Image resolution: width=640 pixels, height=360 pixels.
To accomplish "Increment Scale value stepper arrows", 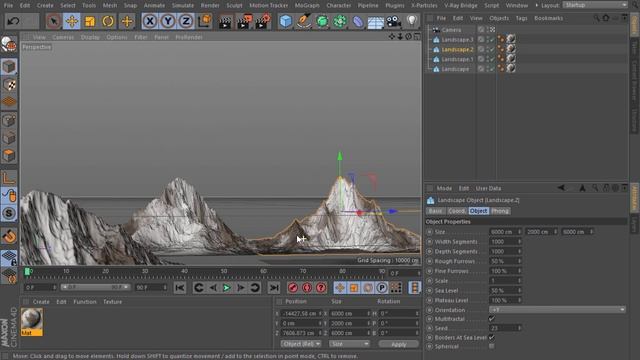I will pos(519,281).
